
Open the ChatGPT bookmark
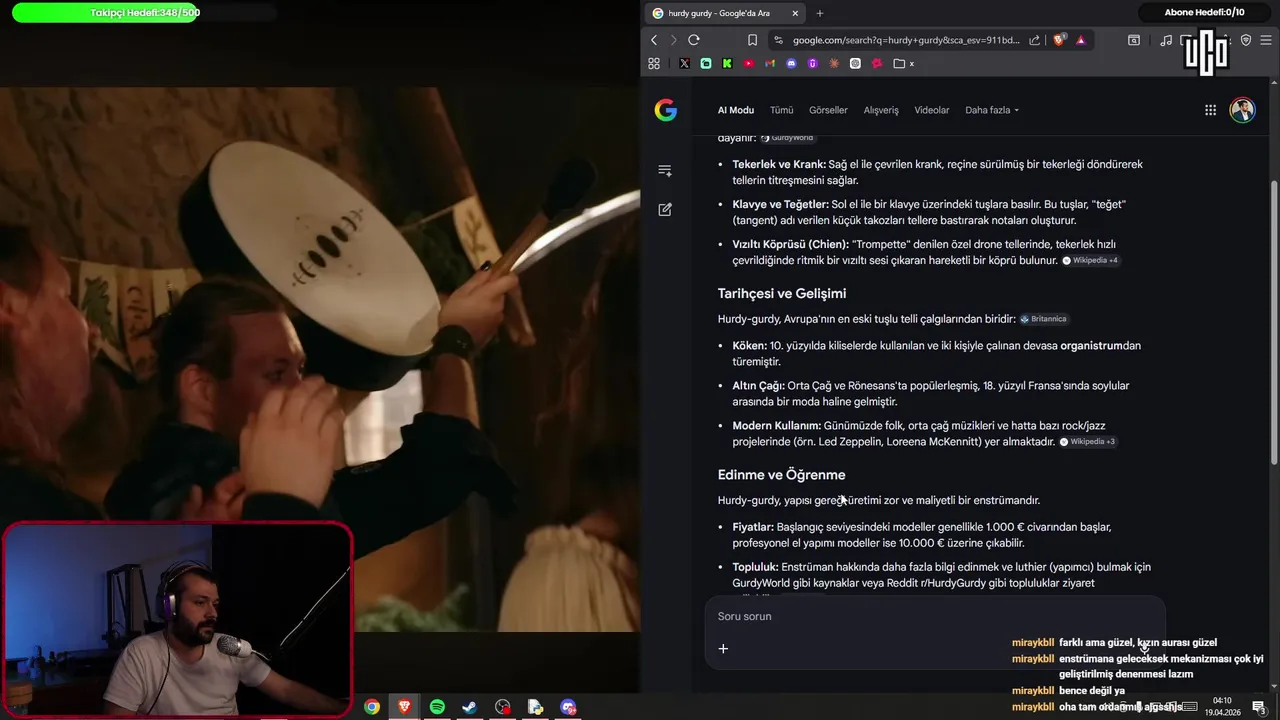pyautogui.click(x=855, y=63)
